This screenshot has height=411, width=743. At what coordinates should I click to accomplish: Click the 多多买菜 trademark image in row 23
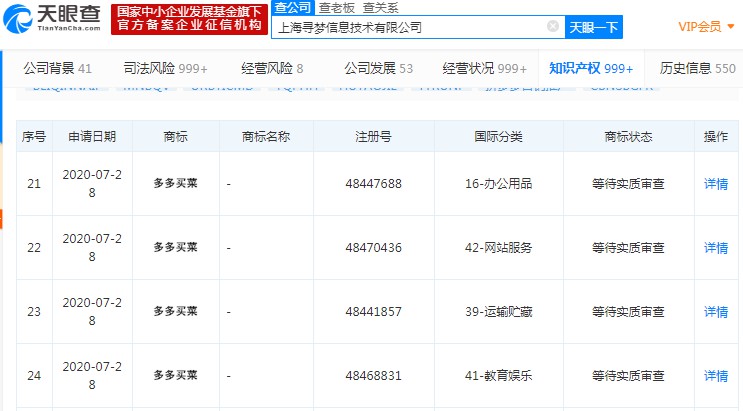[175, 311]
